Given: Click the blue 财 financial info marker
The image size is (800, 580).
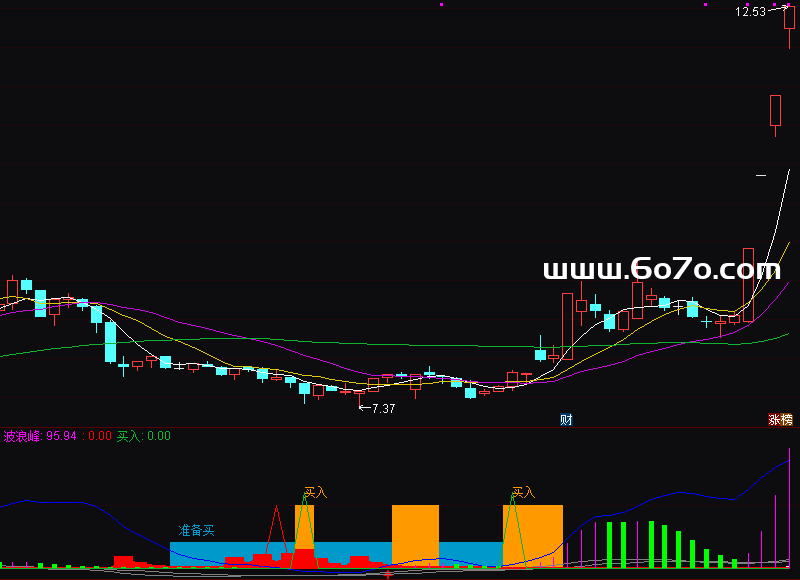Looking at the screenshot, I should (x=566, y=420).
